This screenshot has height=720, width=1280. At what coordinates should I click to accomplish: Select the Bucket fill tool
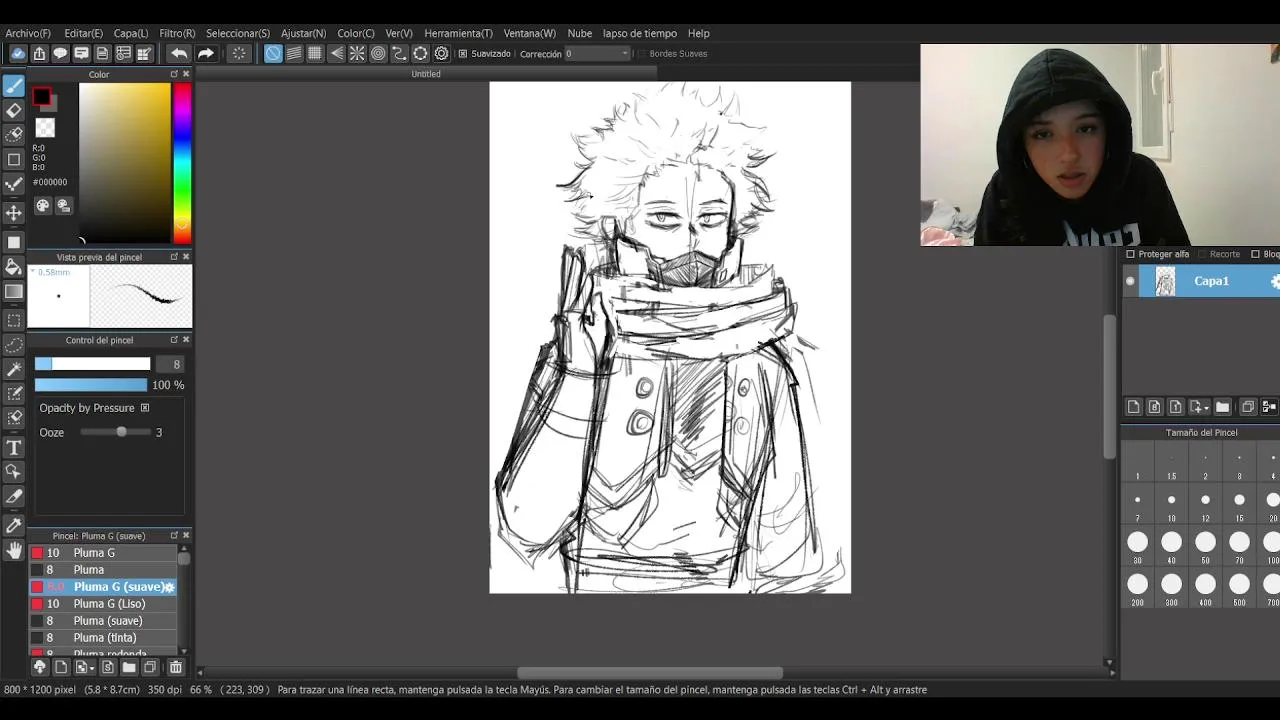pyautogui.click(x=14, y=267)
